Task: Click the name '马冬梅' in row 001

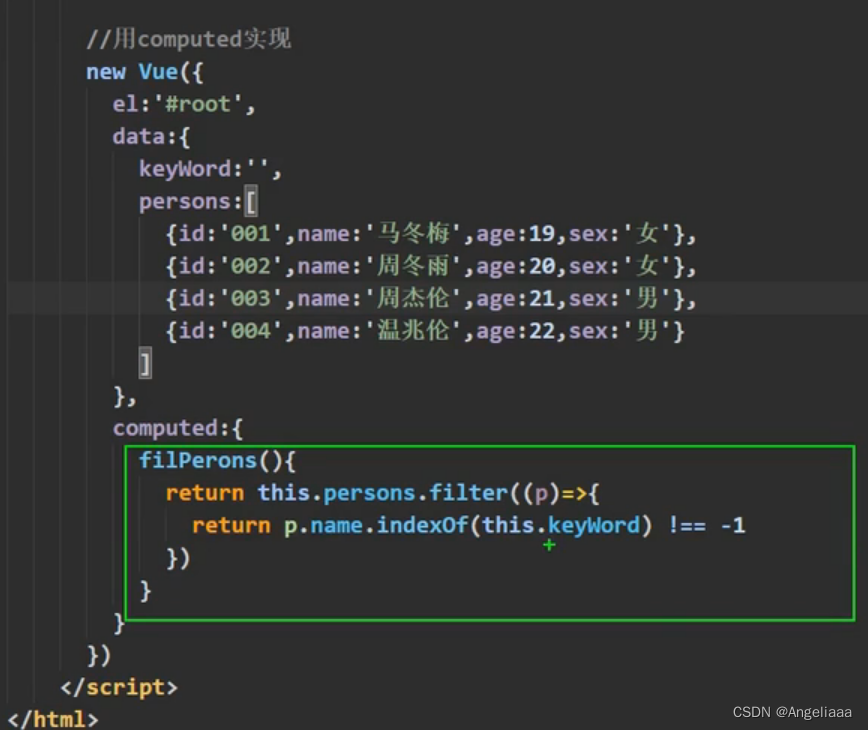Action: [413, 234]
